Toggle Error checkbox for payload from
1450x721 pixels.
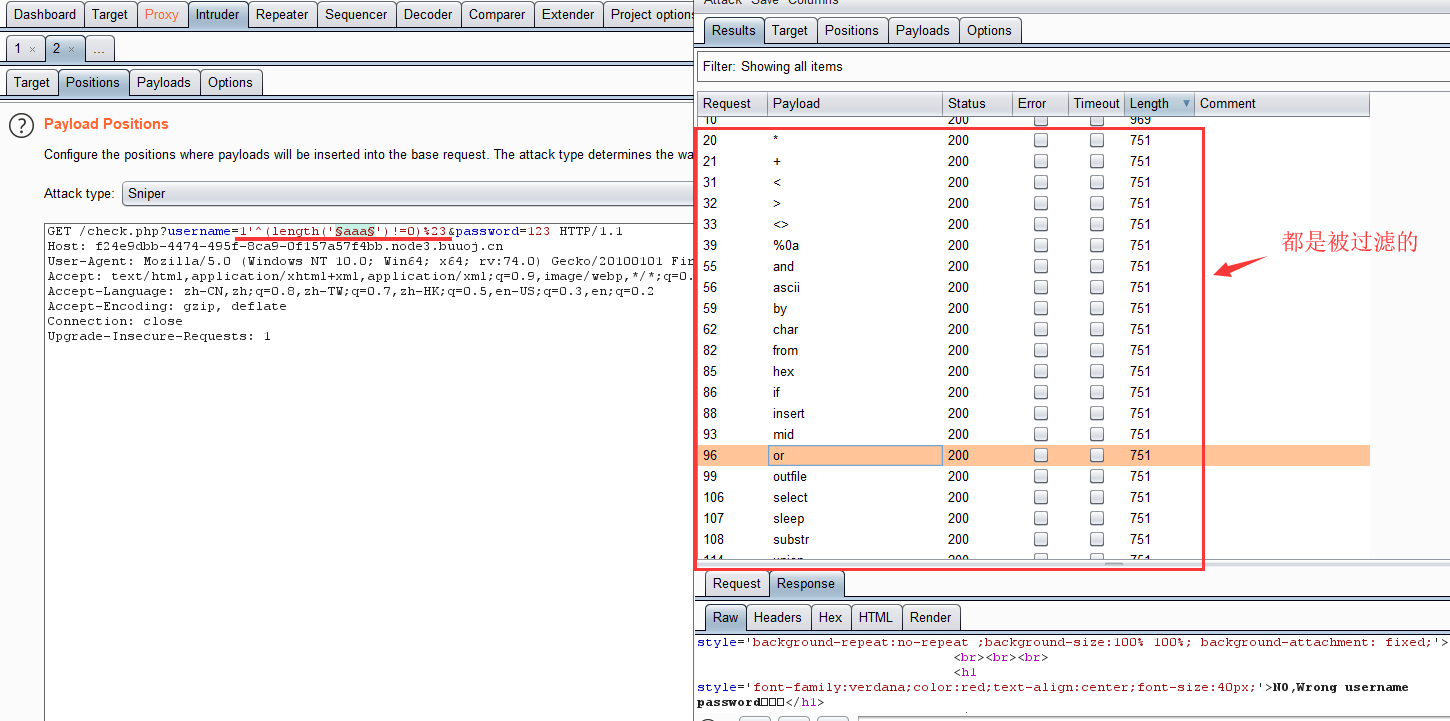click(x=1041, y=350)
